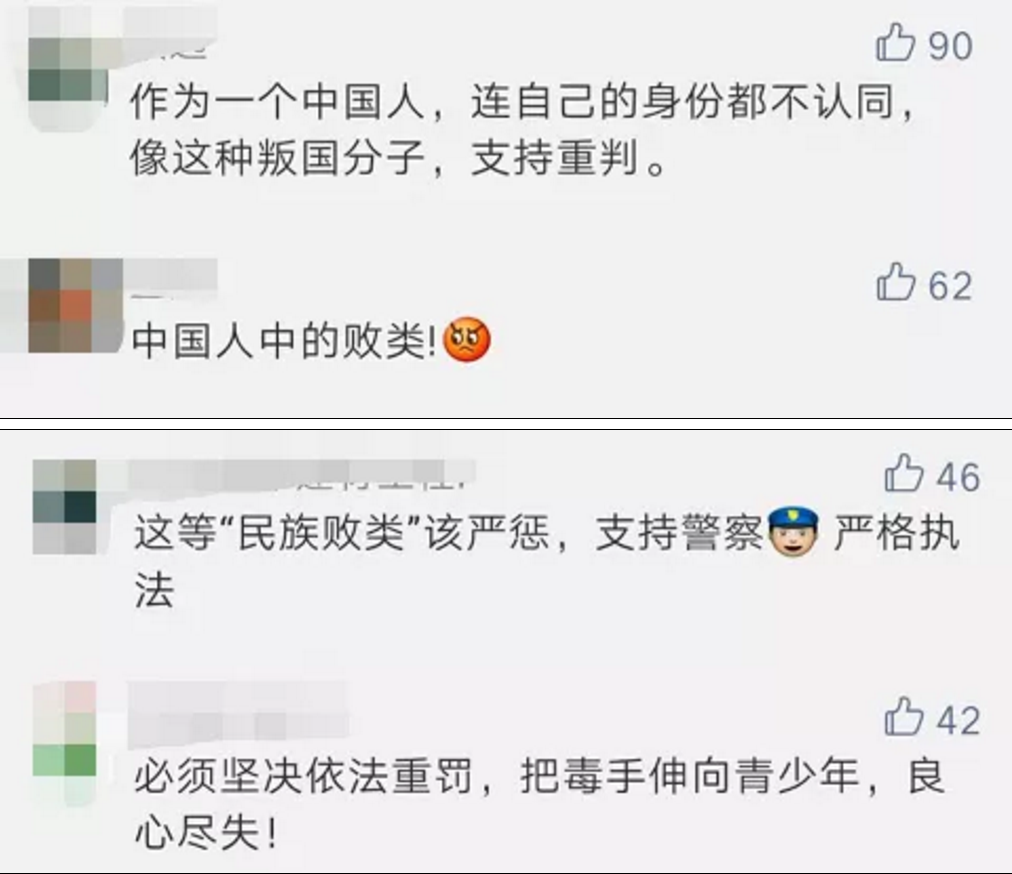Open the pink-green avatar of fourth commenter

point(65,744)
